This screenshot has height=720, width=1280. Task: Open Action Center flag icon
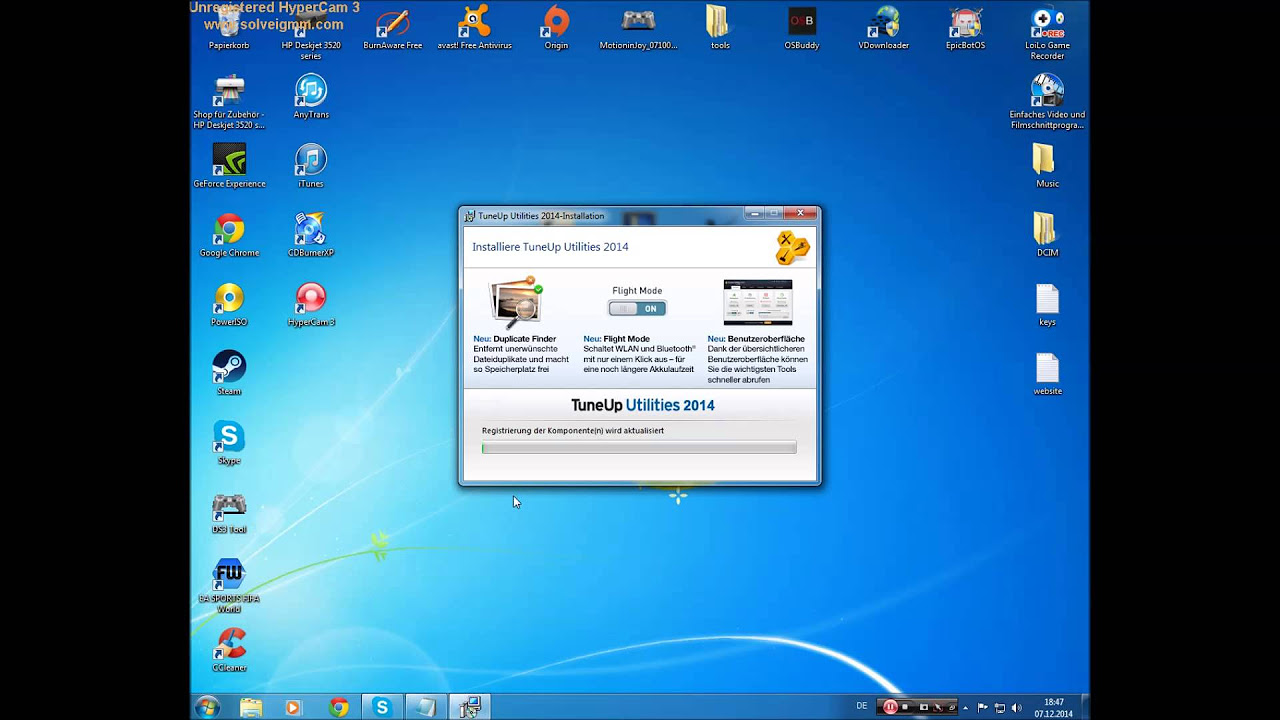tap(983, 707)
